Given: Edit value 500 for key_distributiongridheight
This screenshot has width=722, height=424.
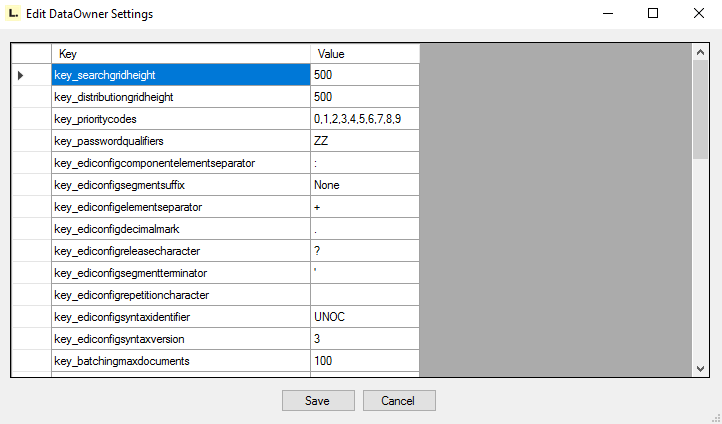Looking at the screenshot, I should click(364, 97).
